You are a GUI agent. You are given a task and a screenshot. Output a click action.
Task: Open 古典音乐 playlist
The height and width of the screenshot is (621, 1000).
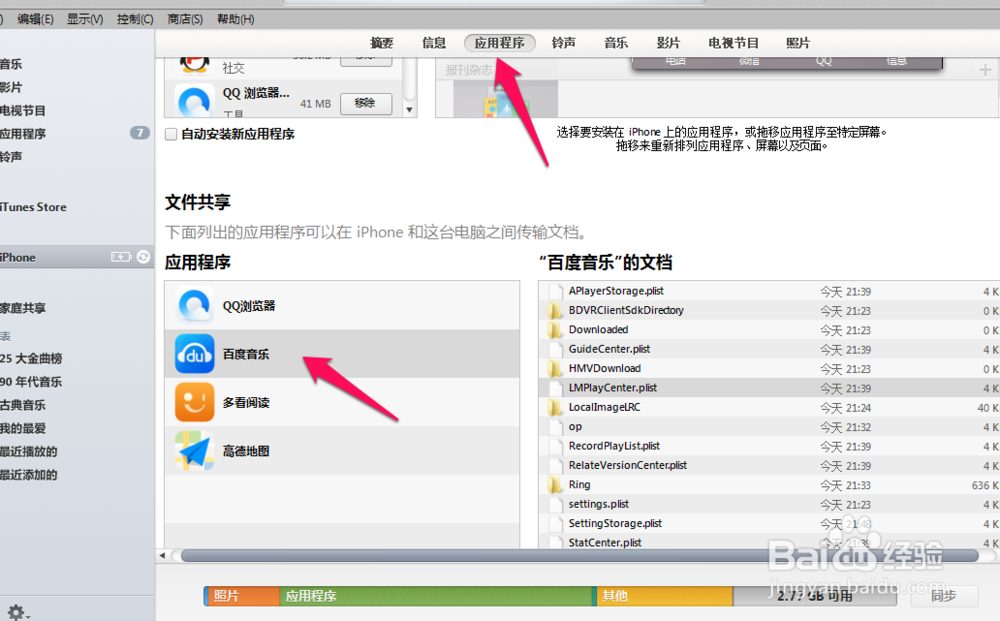tap(23, 405)
